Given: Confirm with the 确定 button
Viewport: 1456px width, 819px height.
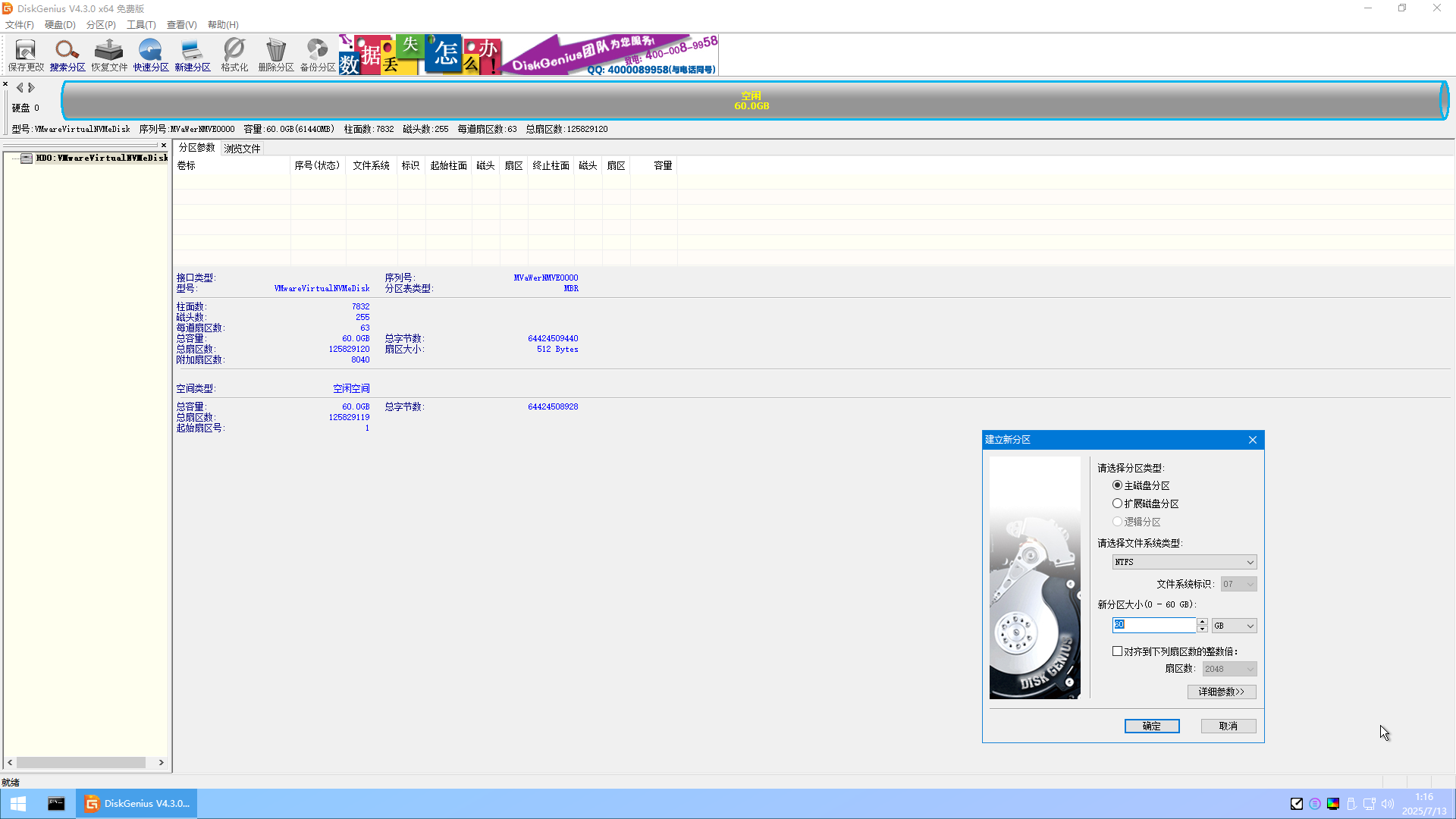Looking at the screenshot, I should point(1152,726).
